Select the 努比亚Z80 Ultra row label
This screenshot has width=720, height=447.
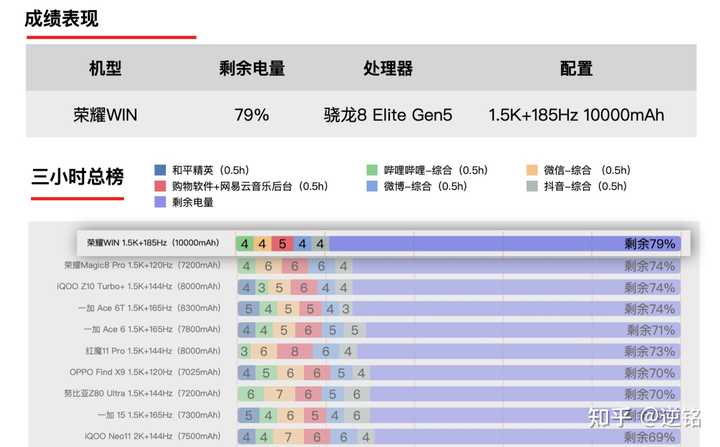click(142, 393)
